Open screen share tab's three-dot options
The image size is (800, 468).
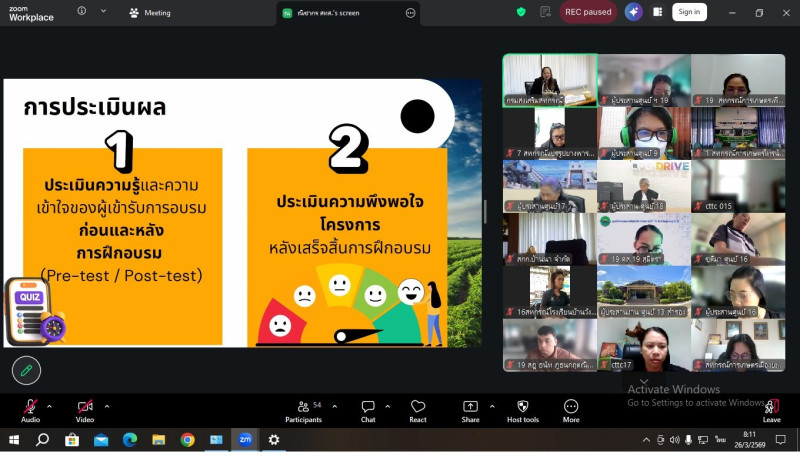pos(410,13)
